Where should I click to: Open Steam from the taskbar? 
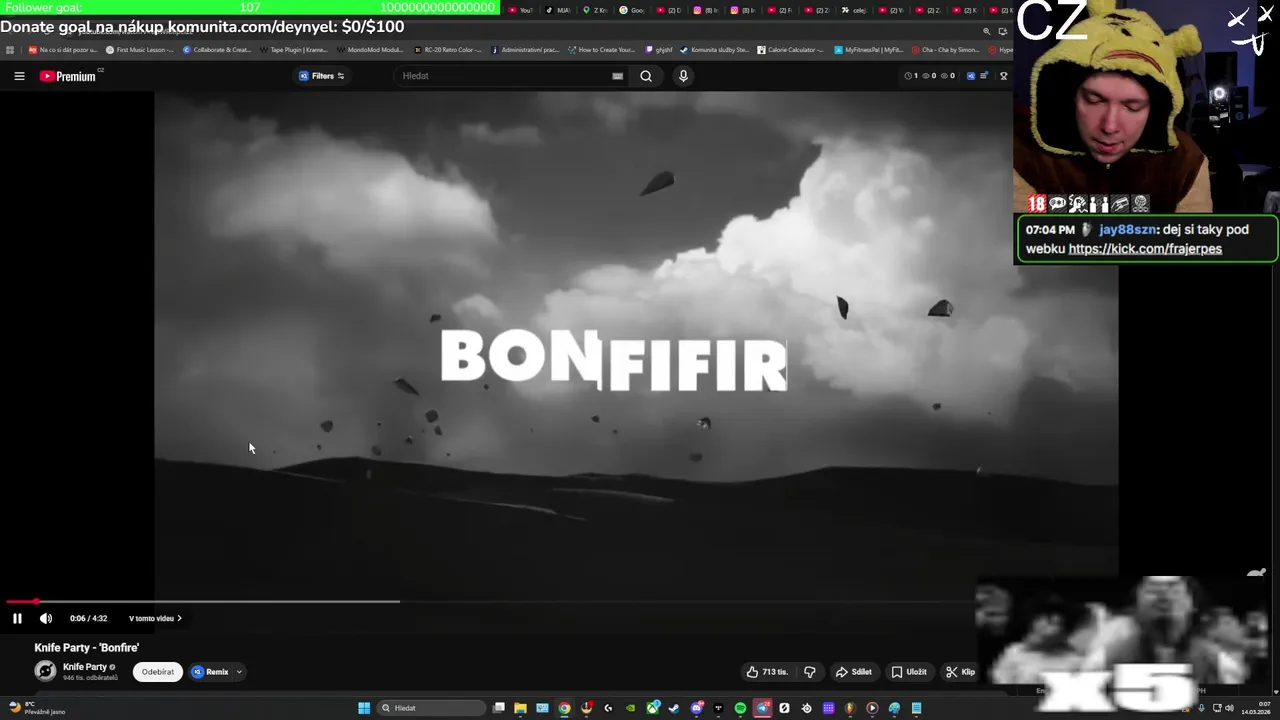click(x=673, y=708)
